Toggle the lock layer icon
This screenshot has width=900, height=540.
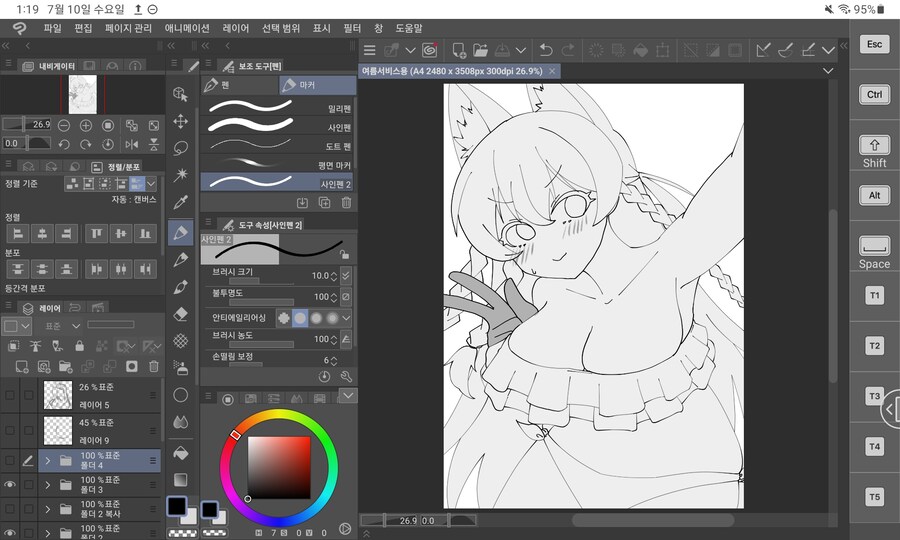tap(79, 345)
